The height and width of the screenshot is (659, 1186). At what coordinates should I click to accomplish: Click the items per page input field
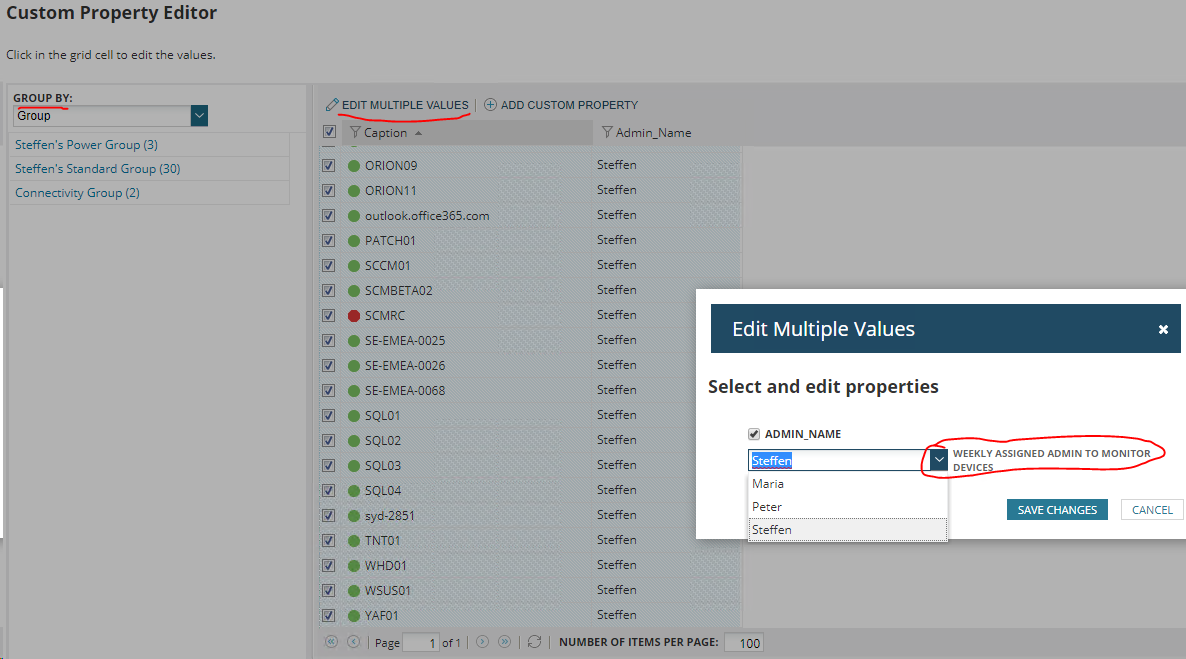pyautogui.click(x=743, y=642)
